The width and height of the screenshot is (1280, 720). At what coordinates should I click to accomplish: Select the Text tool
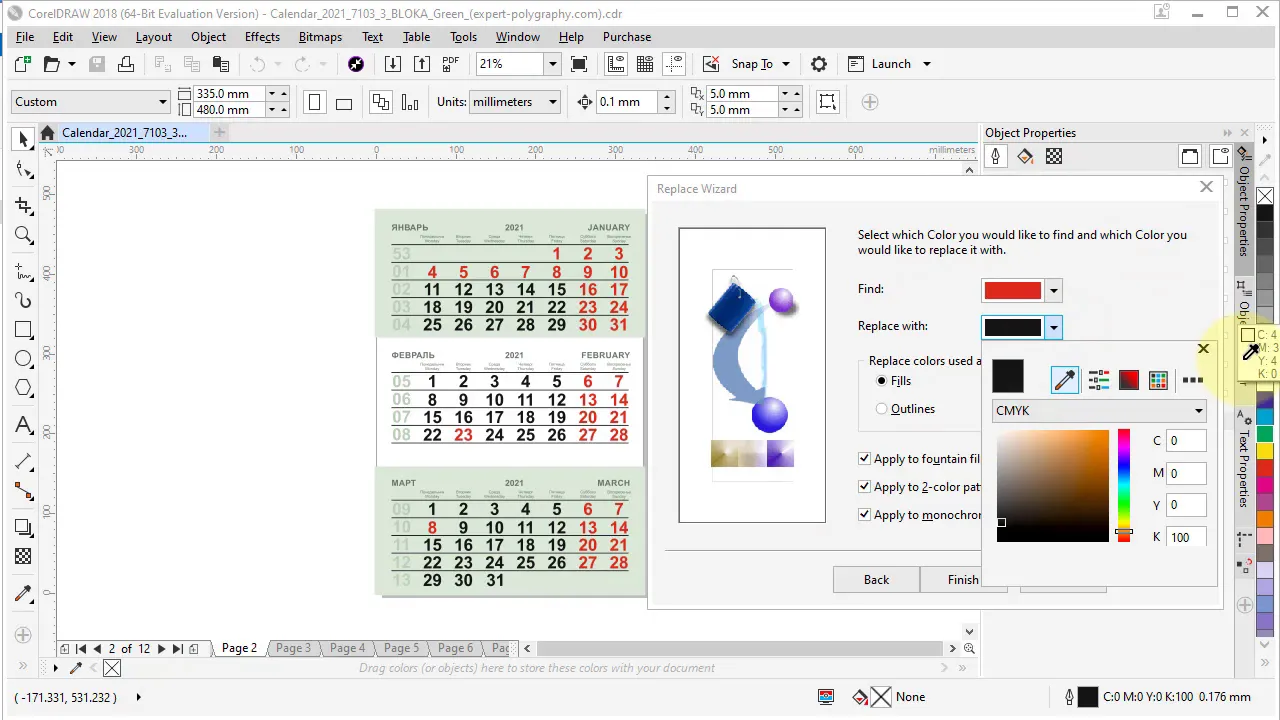point(23,425)
